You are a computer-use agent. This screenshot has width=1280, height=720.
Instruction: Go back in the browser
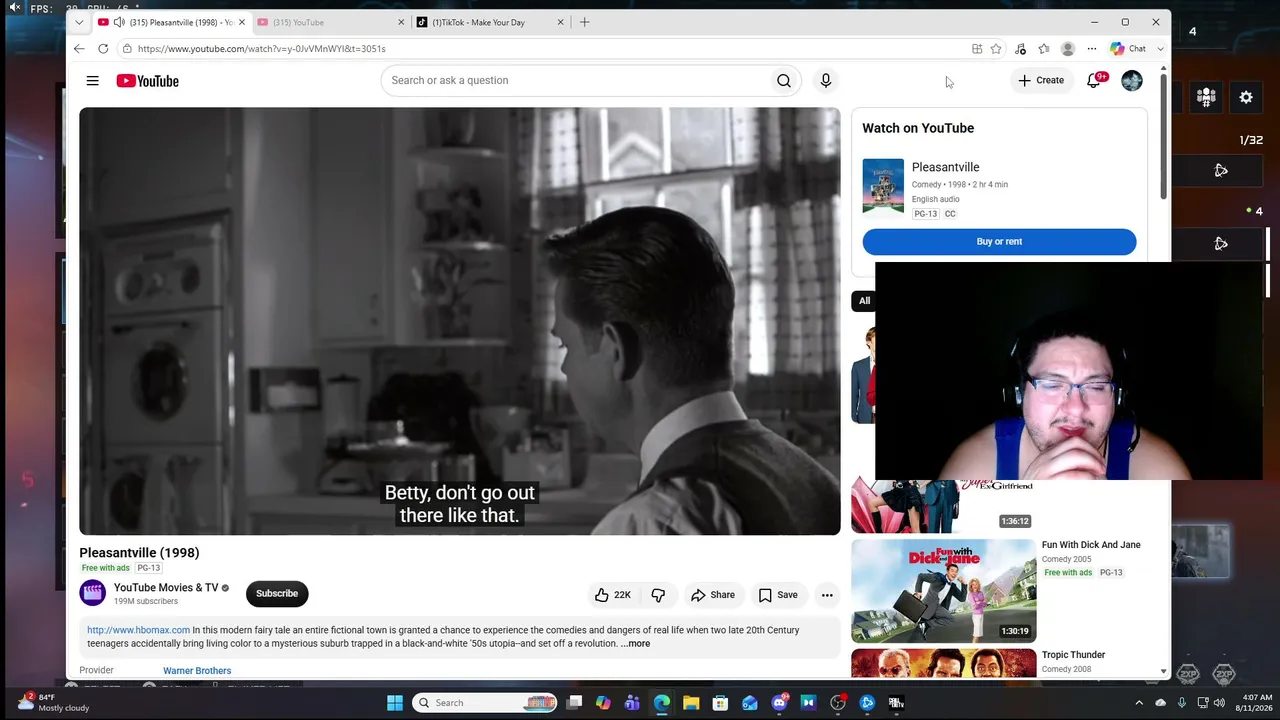(79, 48)
